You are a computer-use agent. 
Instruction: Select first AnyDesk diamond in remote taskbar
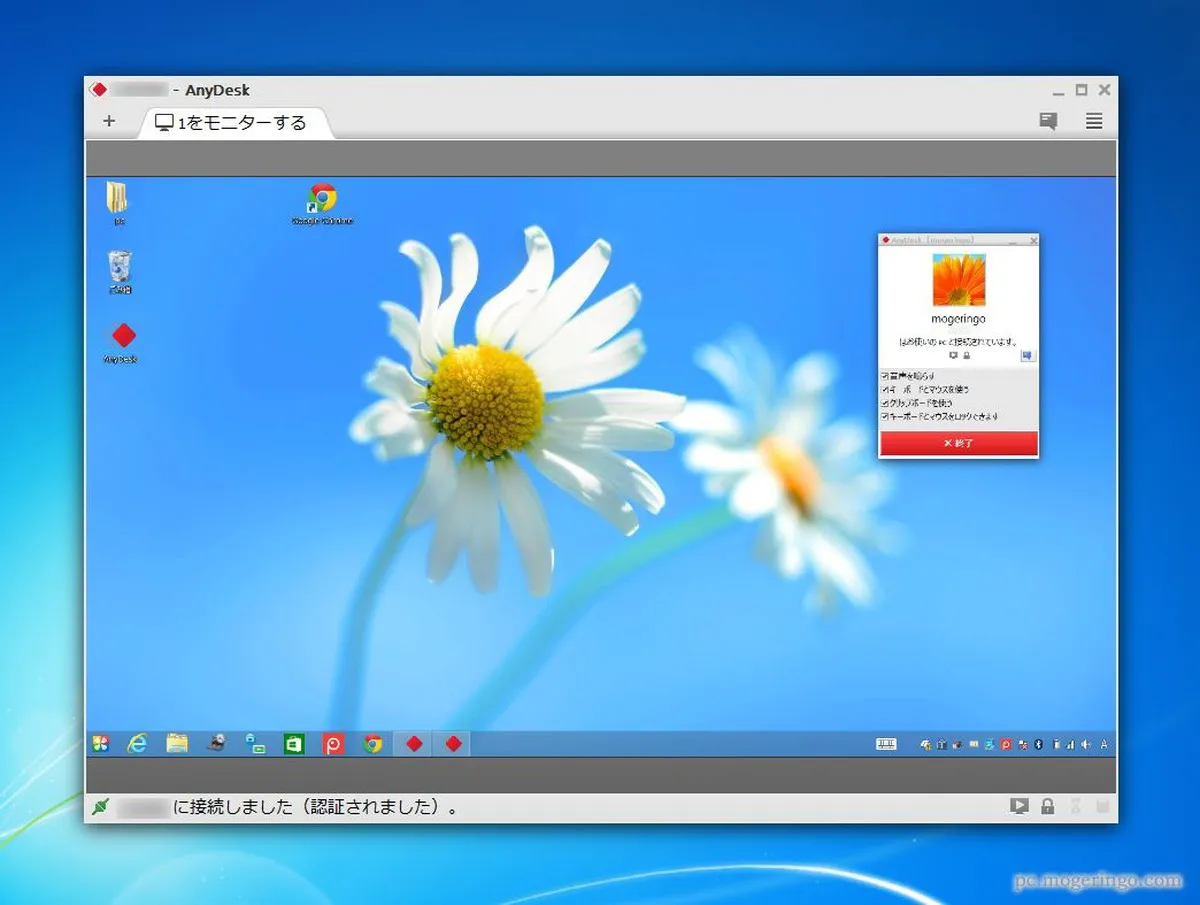point(413,744)
